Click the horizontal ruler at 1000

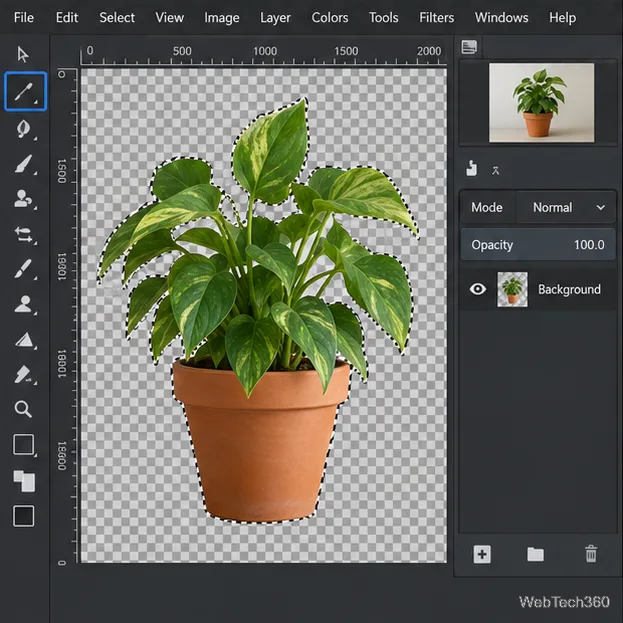click(x=265, y=51)
